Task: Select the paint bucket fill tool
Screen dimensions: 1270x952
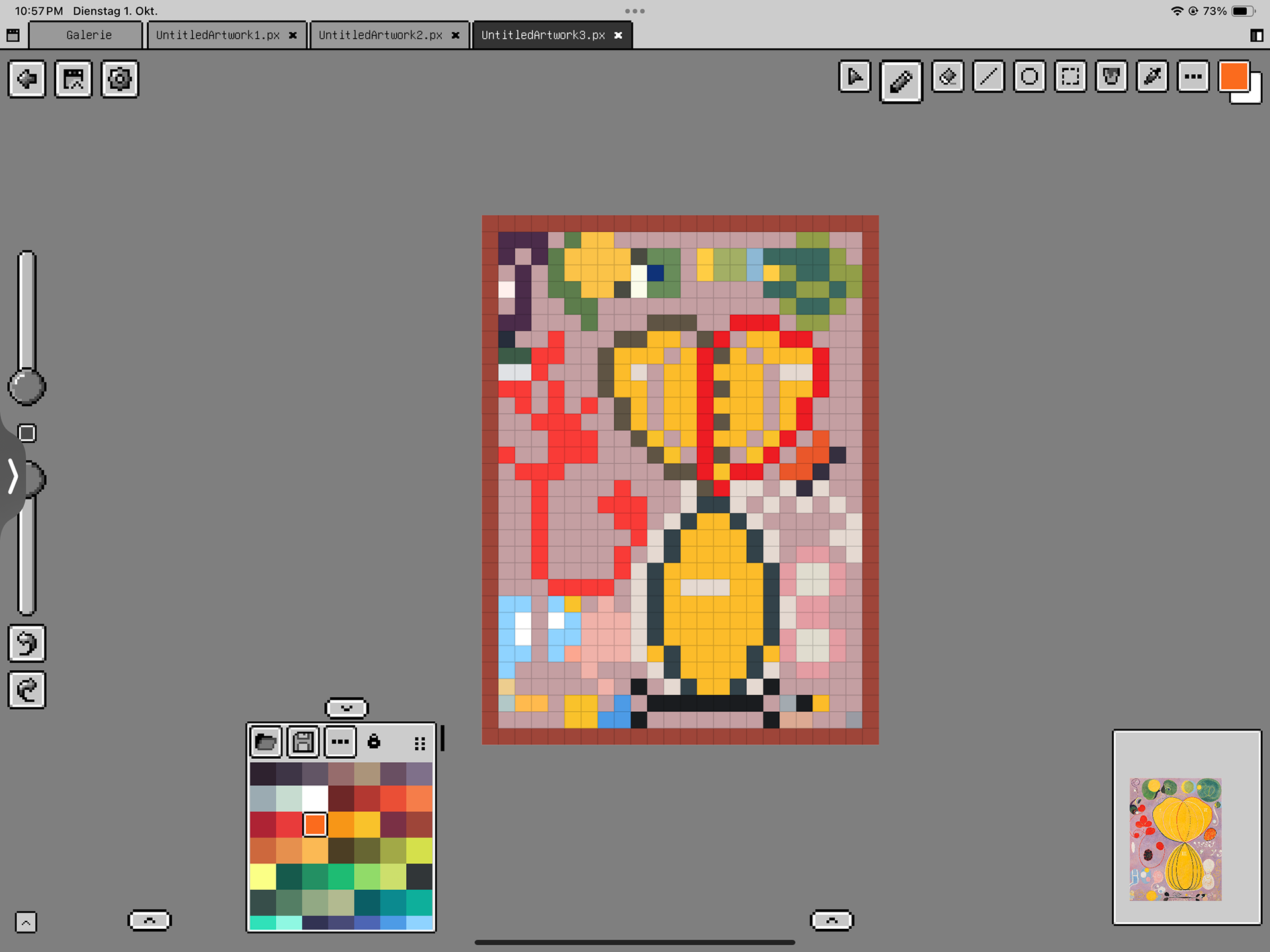Action: [x=1111, y=78]
